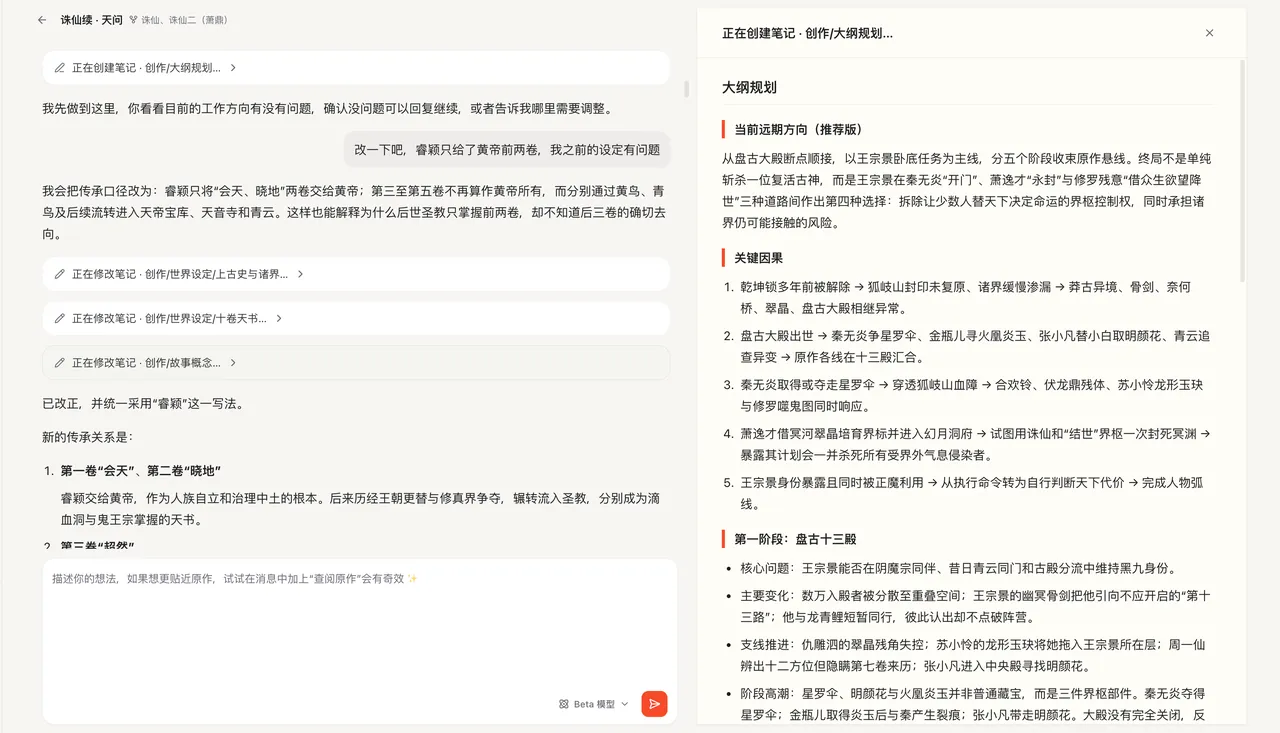
Task: Click the message input field placeholder
Action: coord(235,578)
